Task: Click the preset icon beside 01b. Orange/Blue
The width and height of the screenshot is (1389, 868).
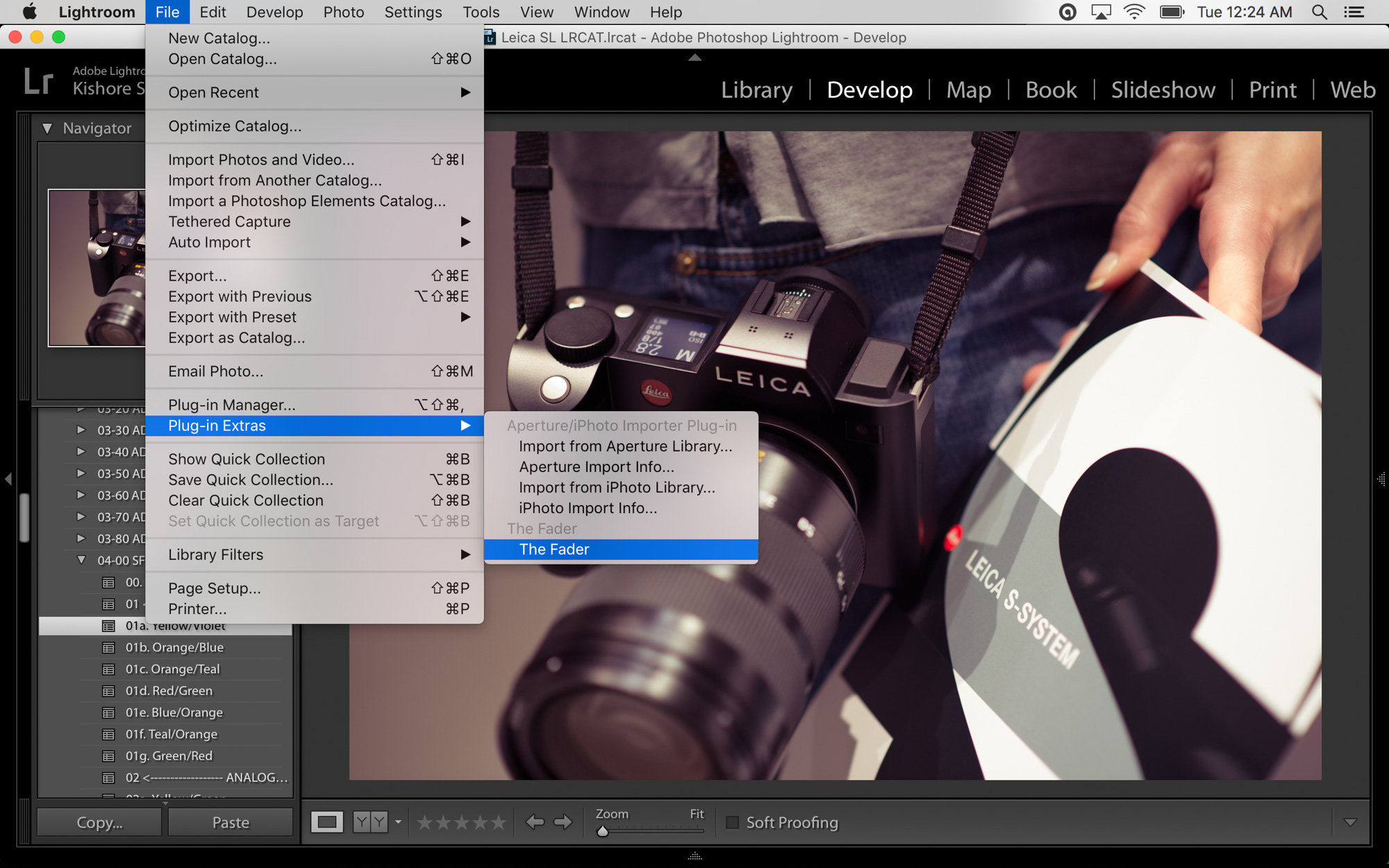Action: [x=108, y=647]
